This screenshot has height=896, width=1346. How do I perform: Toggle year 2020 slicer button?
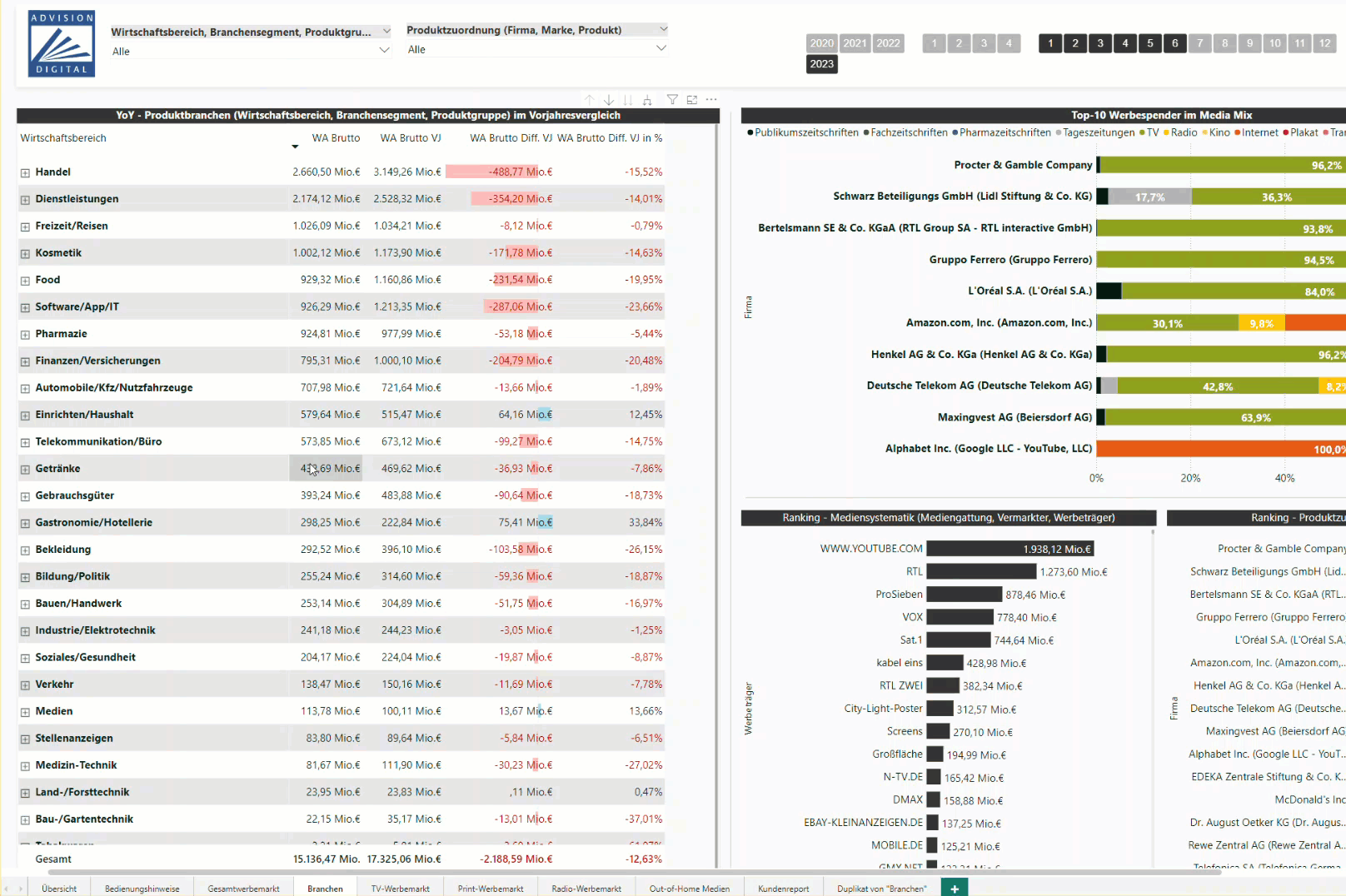pos(822,43)
